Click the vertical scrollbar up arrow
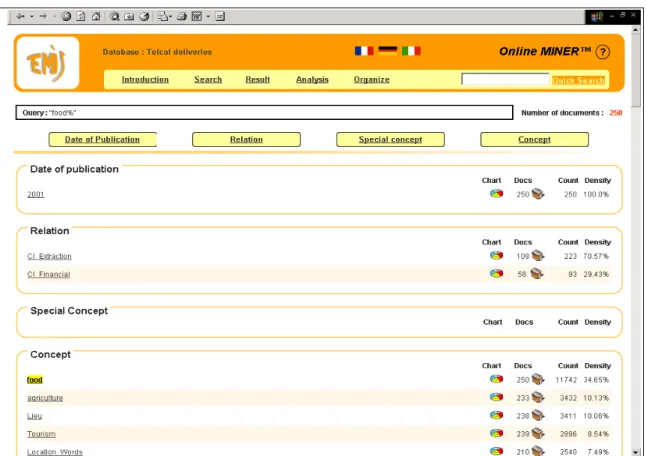The height and width of the screenshot is (456, 646). point(636,30)
